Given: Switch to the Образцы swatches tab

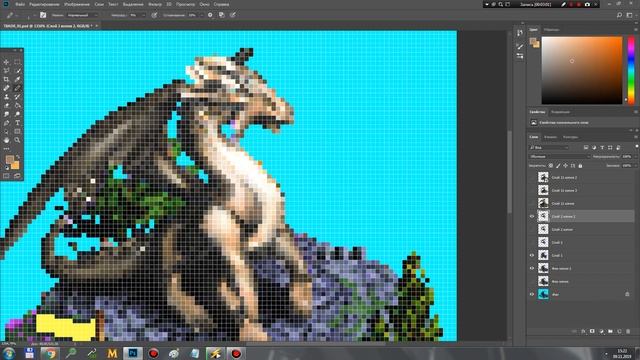Looking at the screenshot, I should pos(551,30).
